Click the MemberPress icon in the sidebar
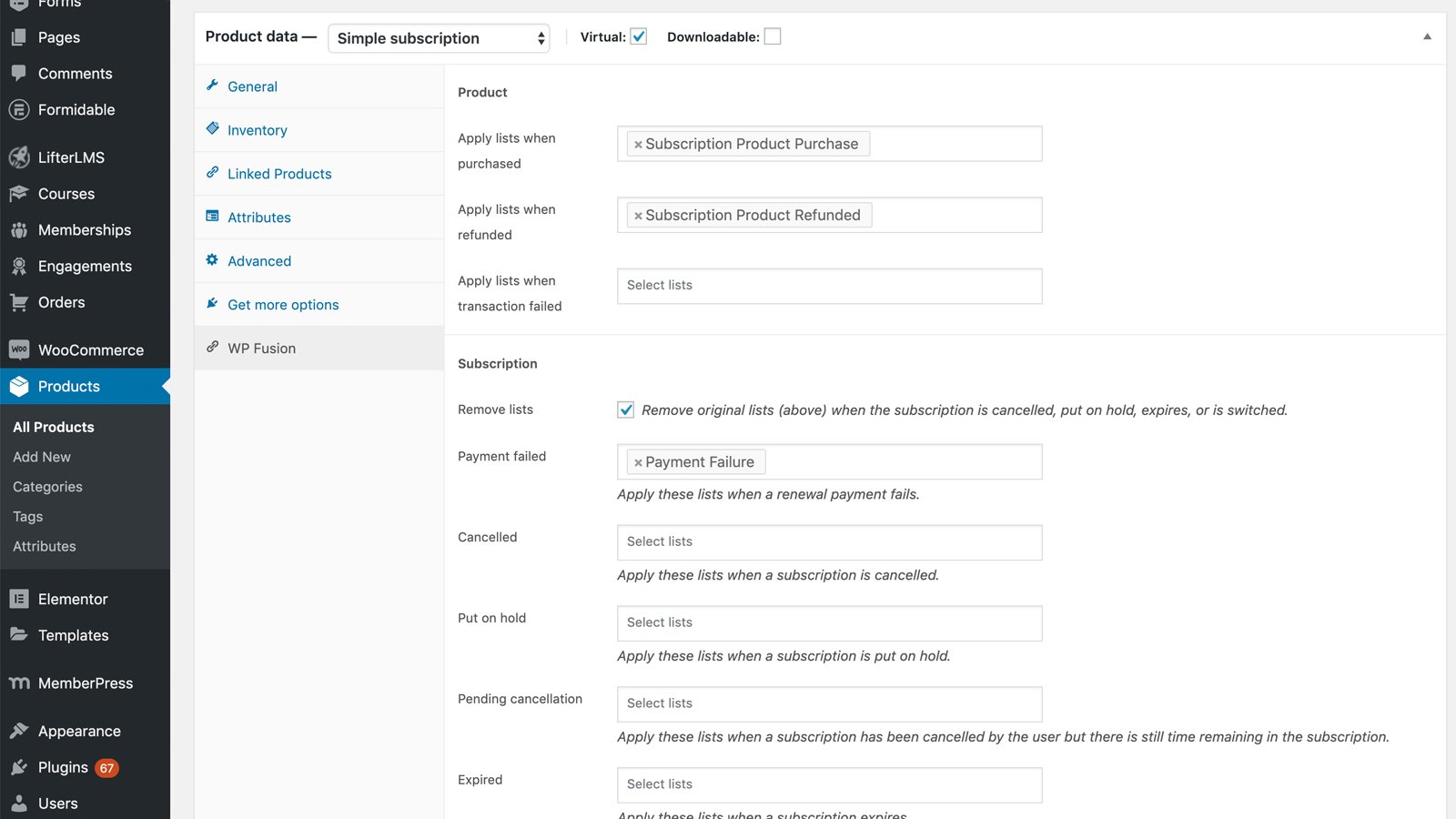The height and width of the screenshot is (819, 1456). pyautogui.click(x=19, y=682)
